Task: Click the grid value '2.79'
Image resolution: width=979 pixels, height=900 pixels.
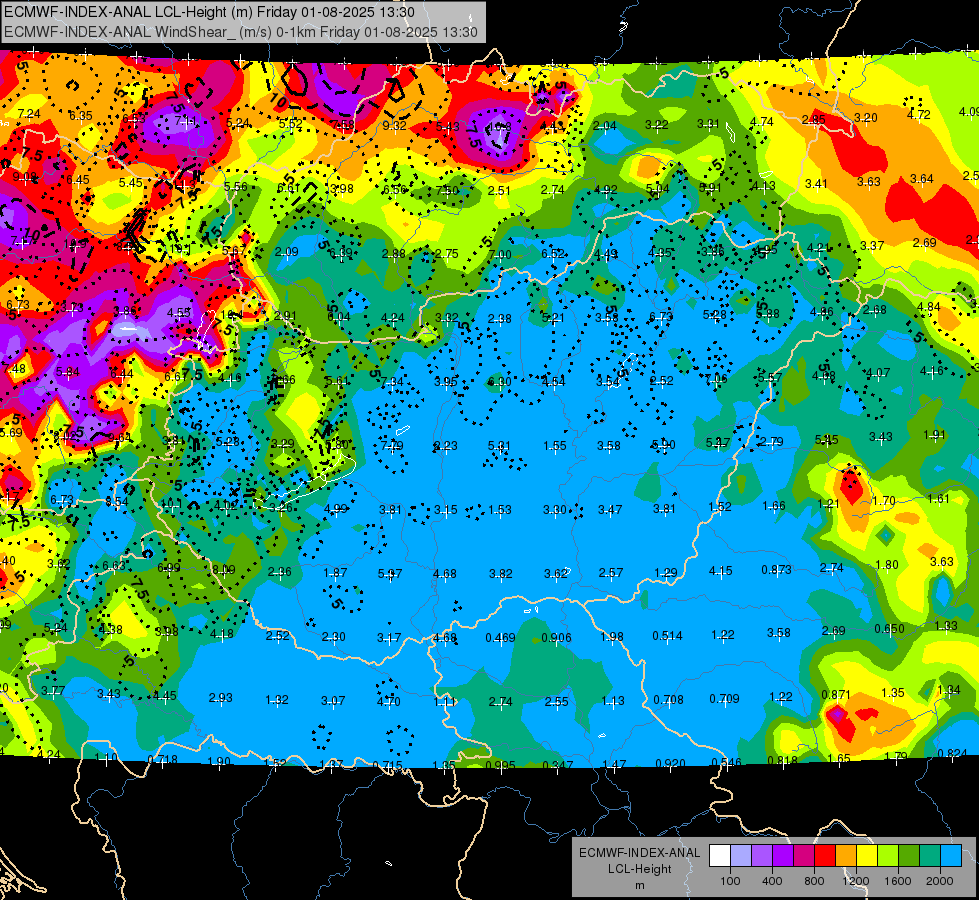Action: [x=771, y=442]
